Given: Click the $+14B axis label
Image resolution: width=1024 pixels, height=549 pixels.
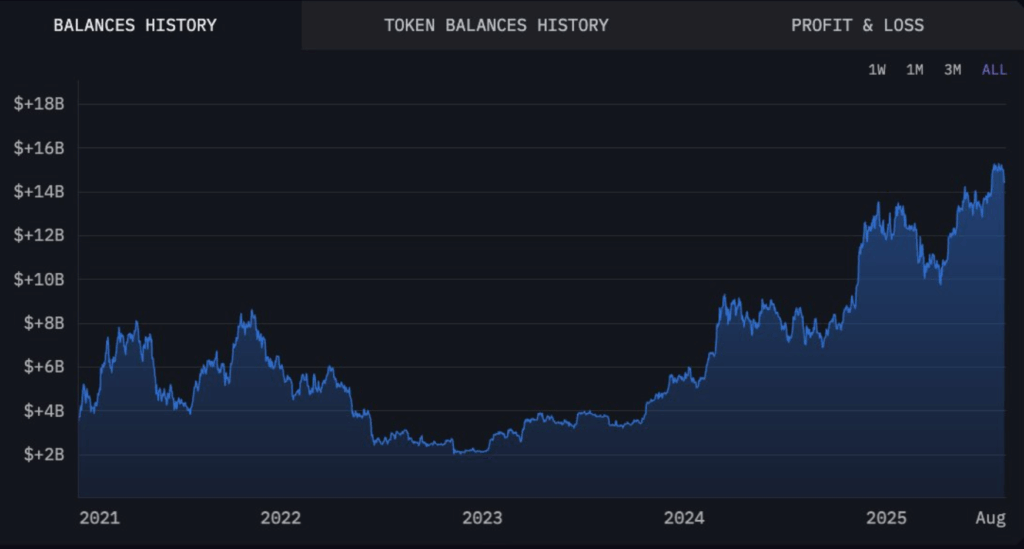Looking at the screenshot, I should click(39, 192).
